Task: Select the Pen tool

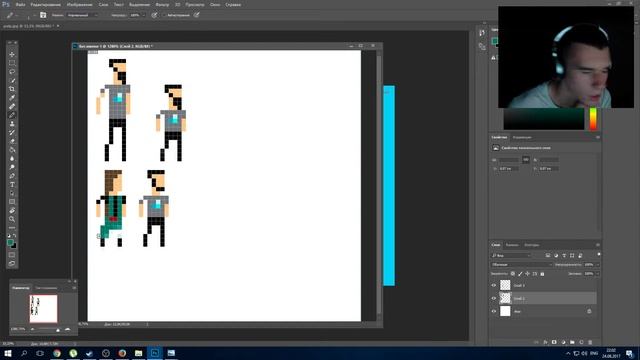Action: pyautogui.click(x=12, y=176)
